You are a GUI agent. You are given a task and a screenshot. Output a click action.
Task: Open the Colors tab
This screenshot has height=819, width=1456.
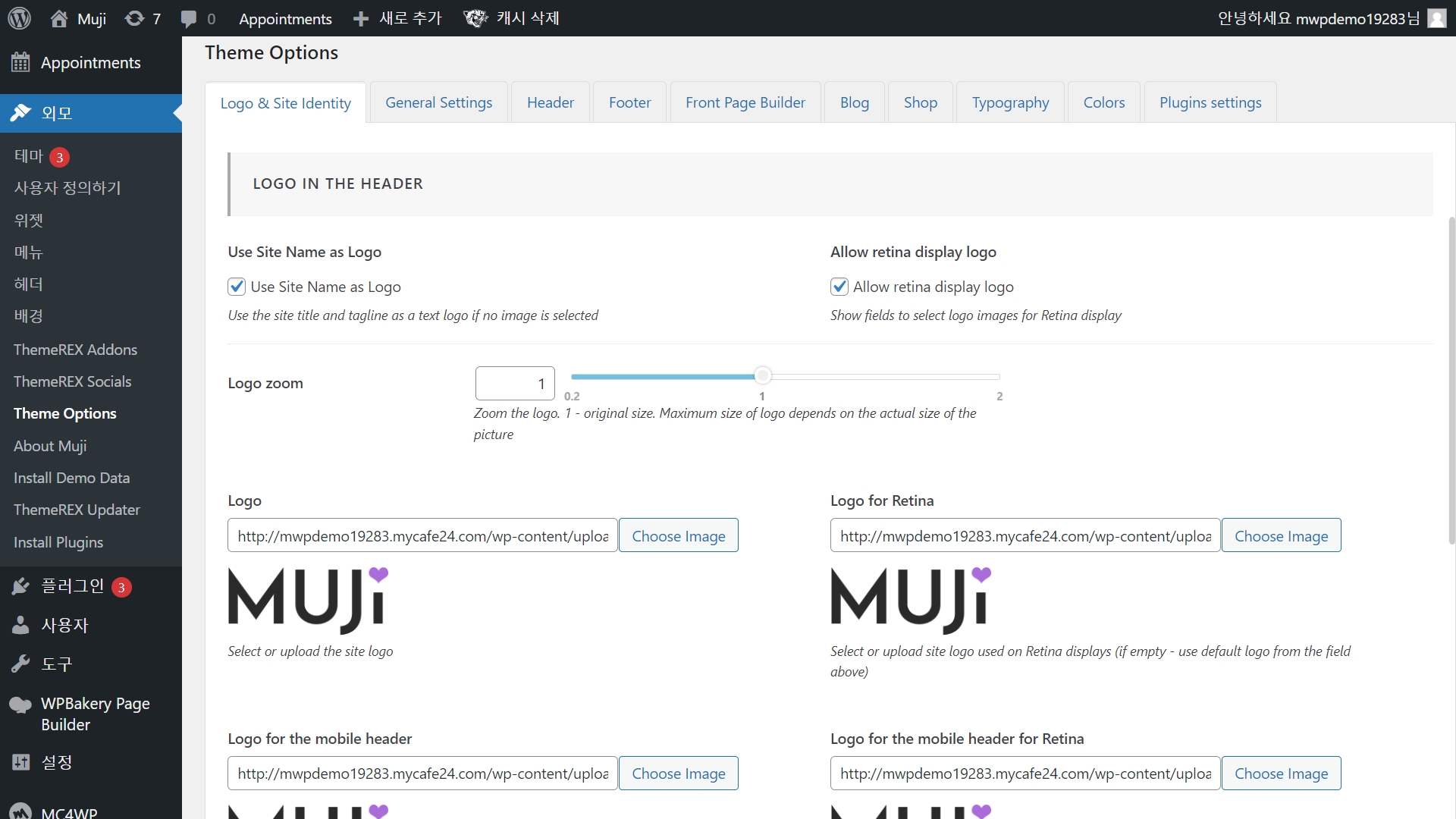point(1104,102)
